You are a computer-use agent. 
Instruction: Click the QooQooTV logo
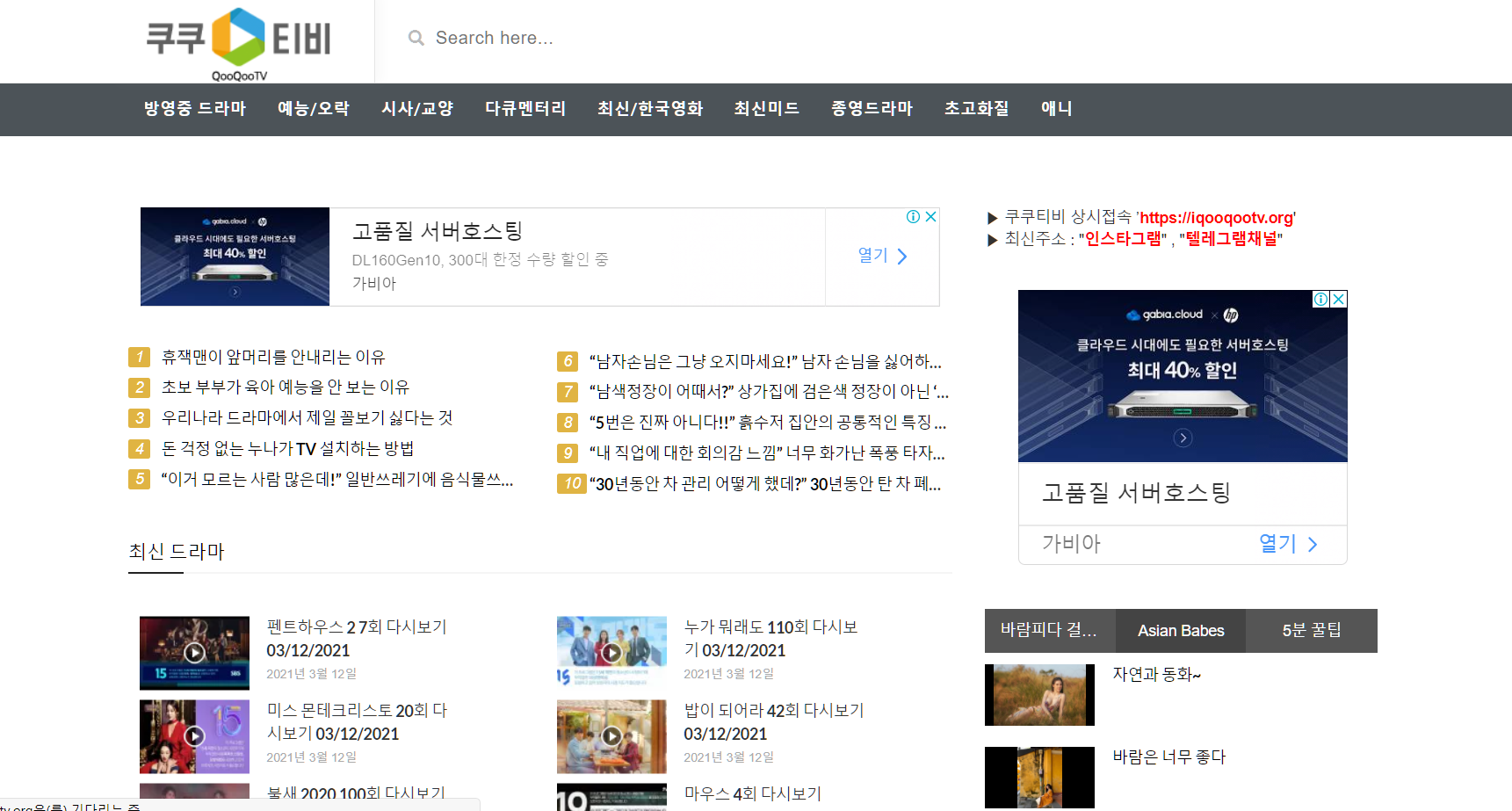(x=238, y=43)
